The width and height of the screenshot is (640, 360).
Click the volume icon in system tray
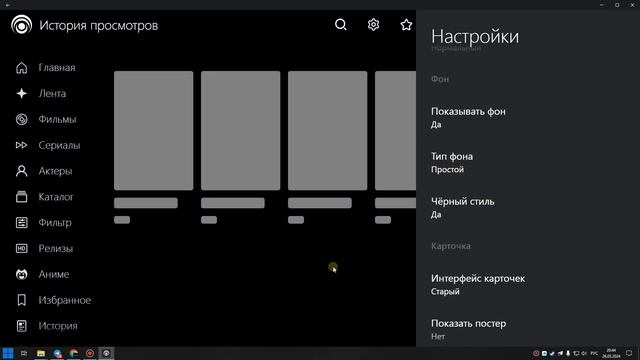point(584,353)
